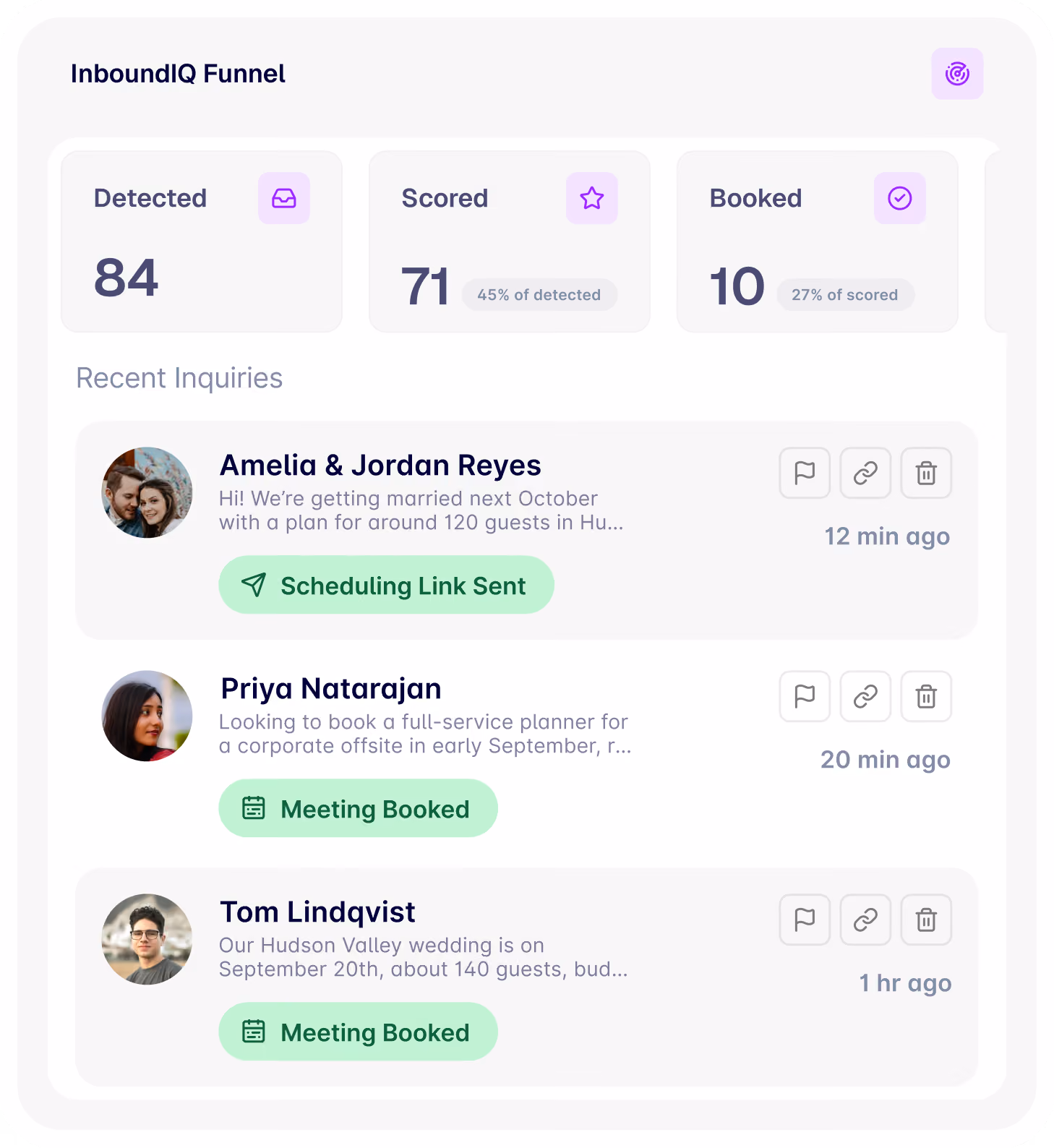Image resolution: width=1054 pixels, height=1148 pixels.
Task: Click the radar target icon beside InboundIQ Funnel
Action: [957, 74]
